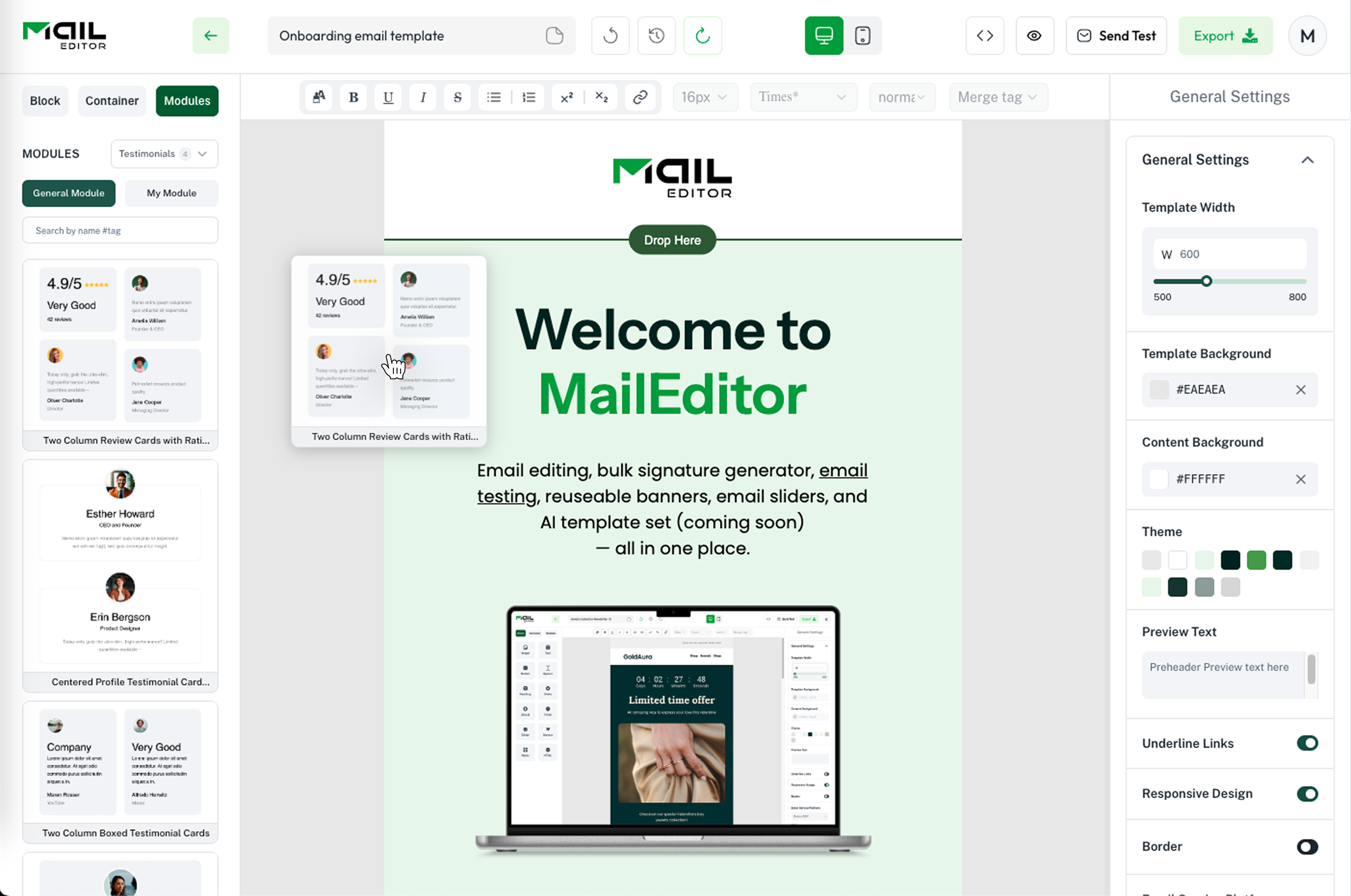Viewport: 1351px width, 896px height.
Task: Click the Export button
Action: pyautogui.click(x=1225, y=36)
